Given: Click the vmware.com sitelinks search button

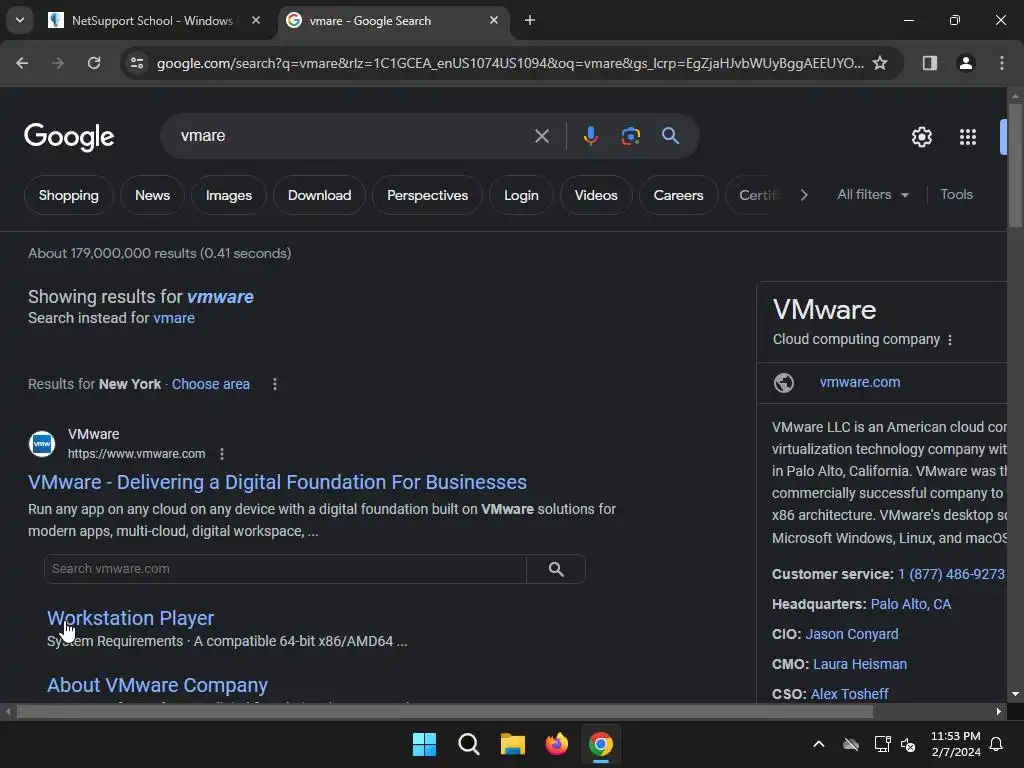Looking at the screenshot, I should [x=556, y=569].
